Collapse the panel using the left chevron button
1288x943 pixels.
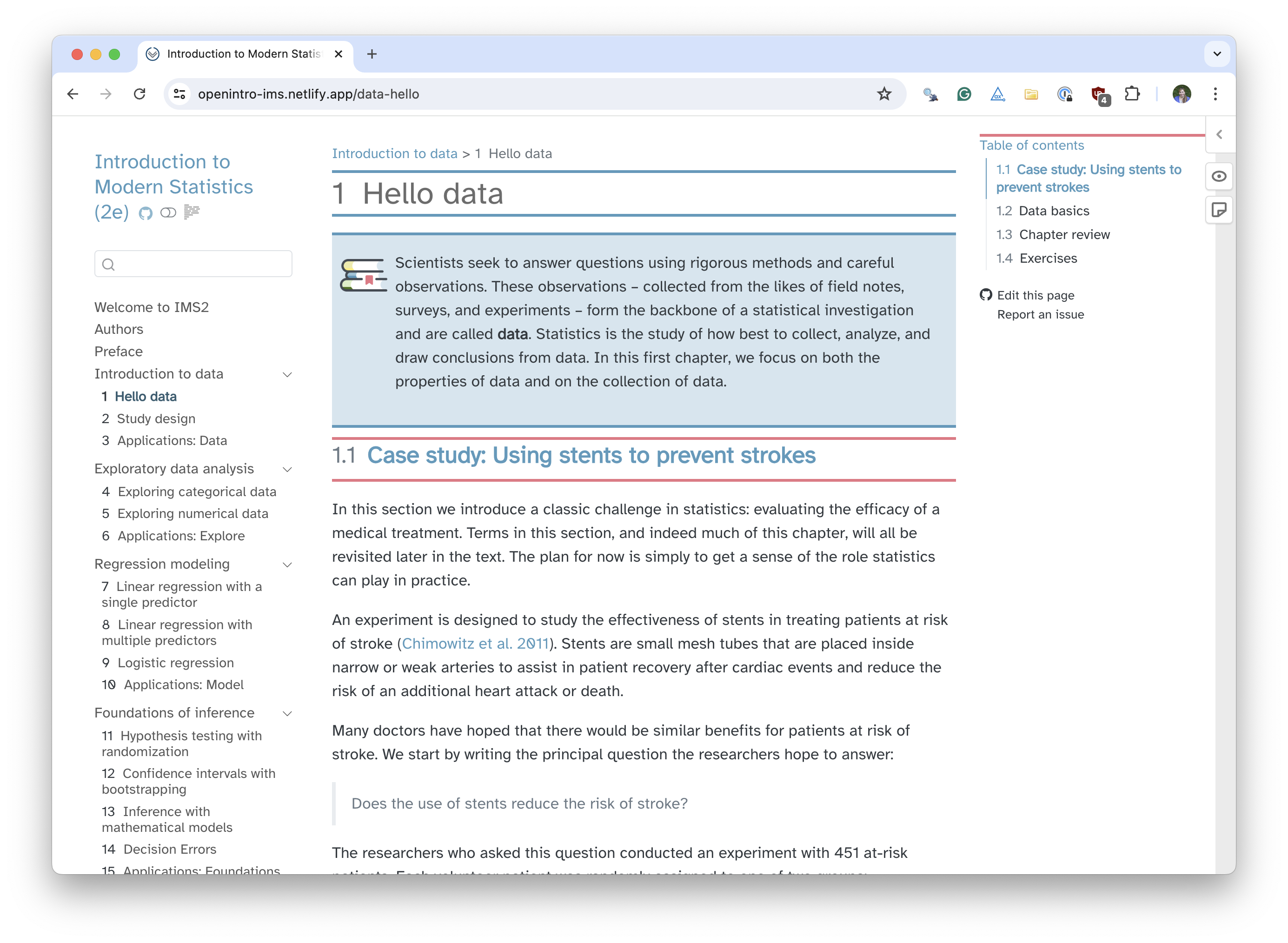(1220, 135)
